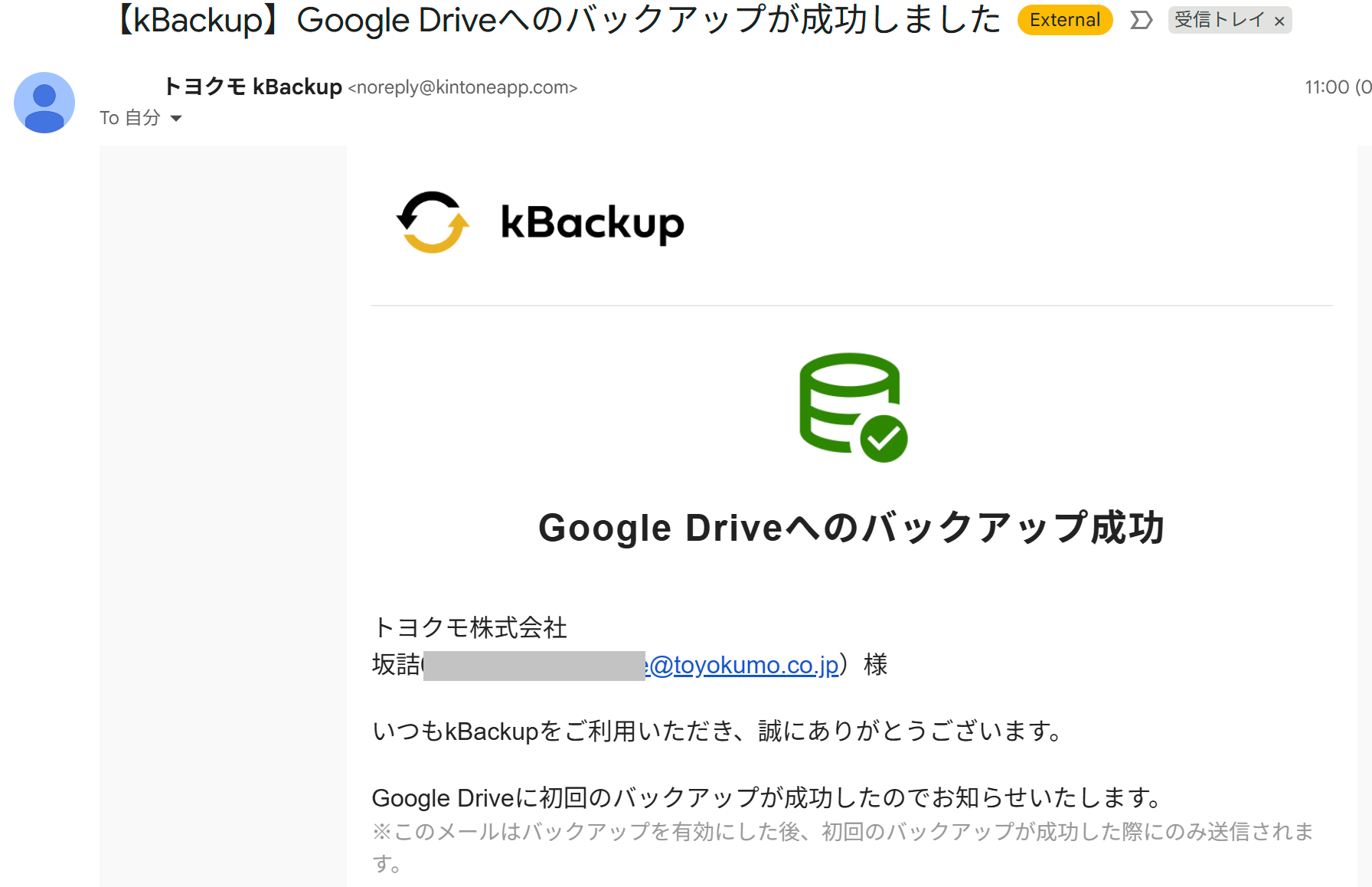The width and height of the screenshot is (1372, 887).
Task: Click the heading Google Driveへのバックアップ成功
Action: (851, 528)
